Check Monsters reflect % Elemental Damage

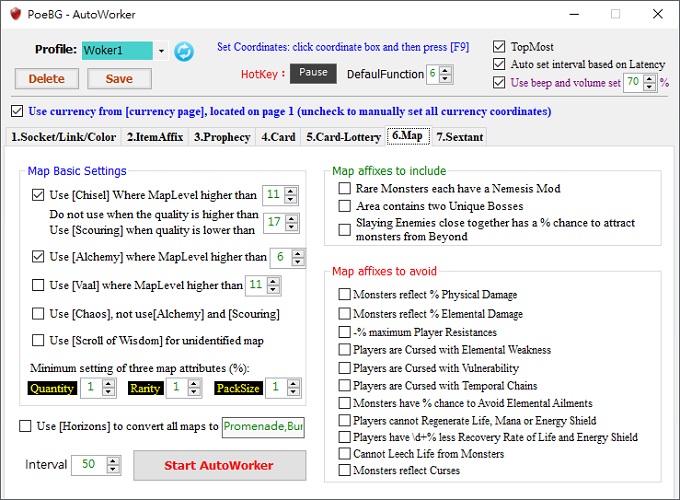[344, 314]
